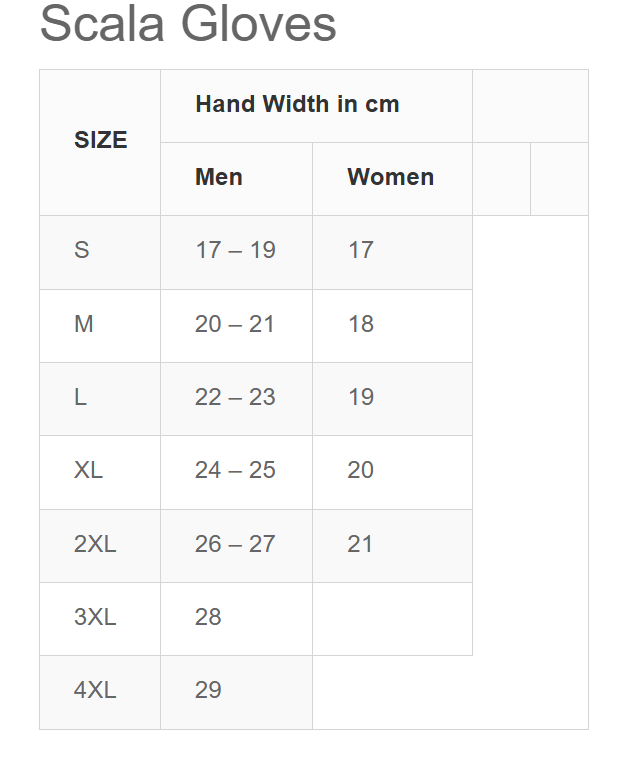
Task: Click the women's 18 width cell
Action: (x=361, y=324)
